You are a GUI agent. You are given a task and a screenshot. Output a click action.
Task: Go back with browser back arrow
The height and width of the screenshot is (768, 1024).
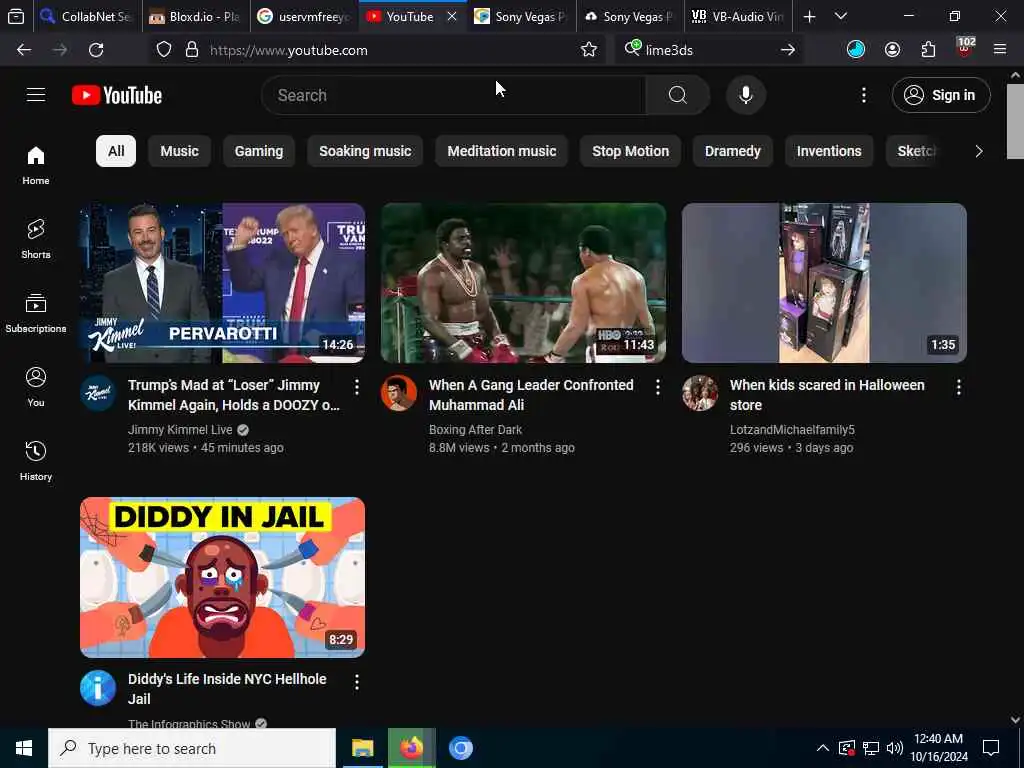pyautogui.click(x=24, y=50)
